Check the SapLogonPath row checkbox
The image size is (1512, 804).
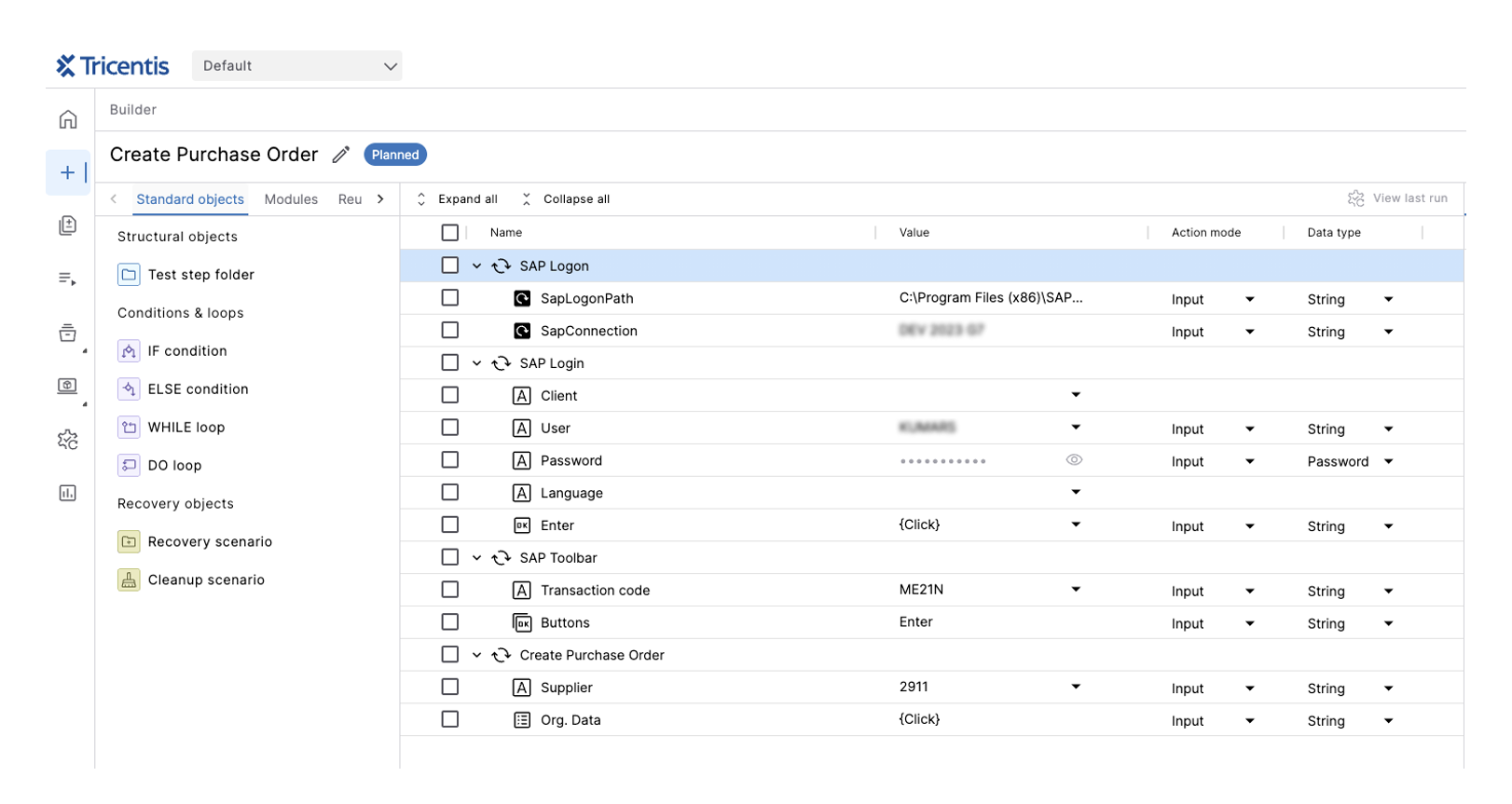[450, 298]
